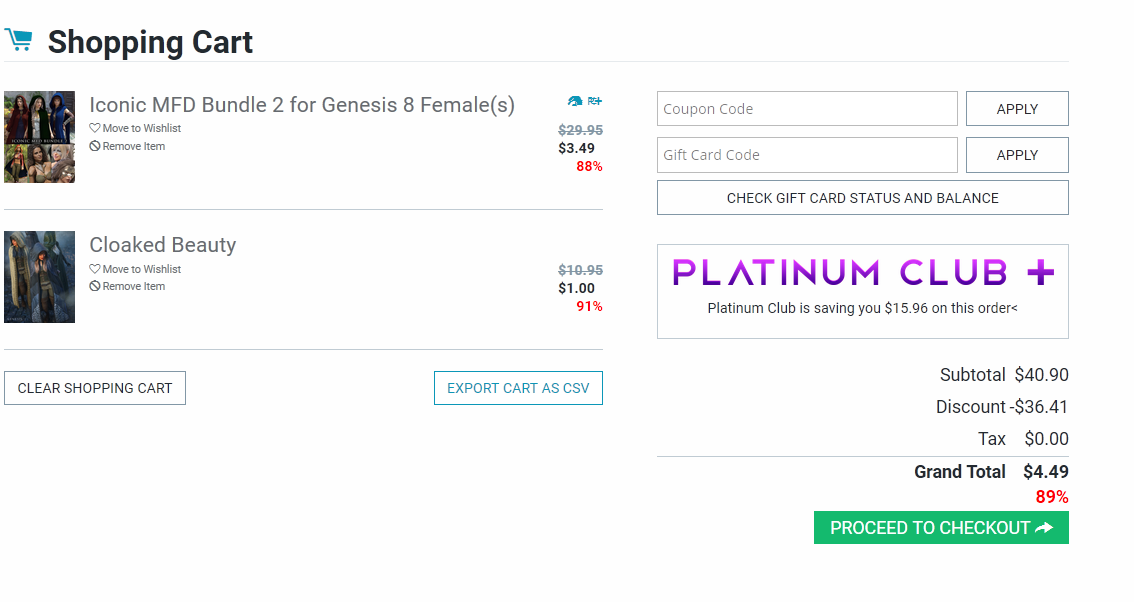This screenshot has width=1134, height=602.
Task: Click the Daz Original badge icon
Action: 575,101
